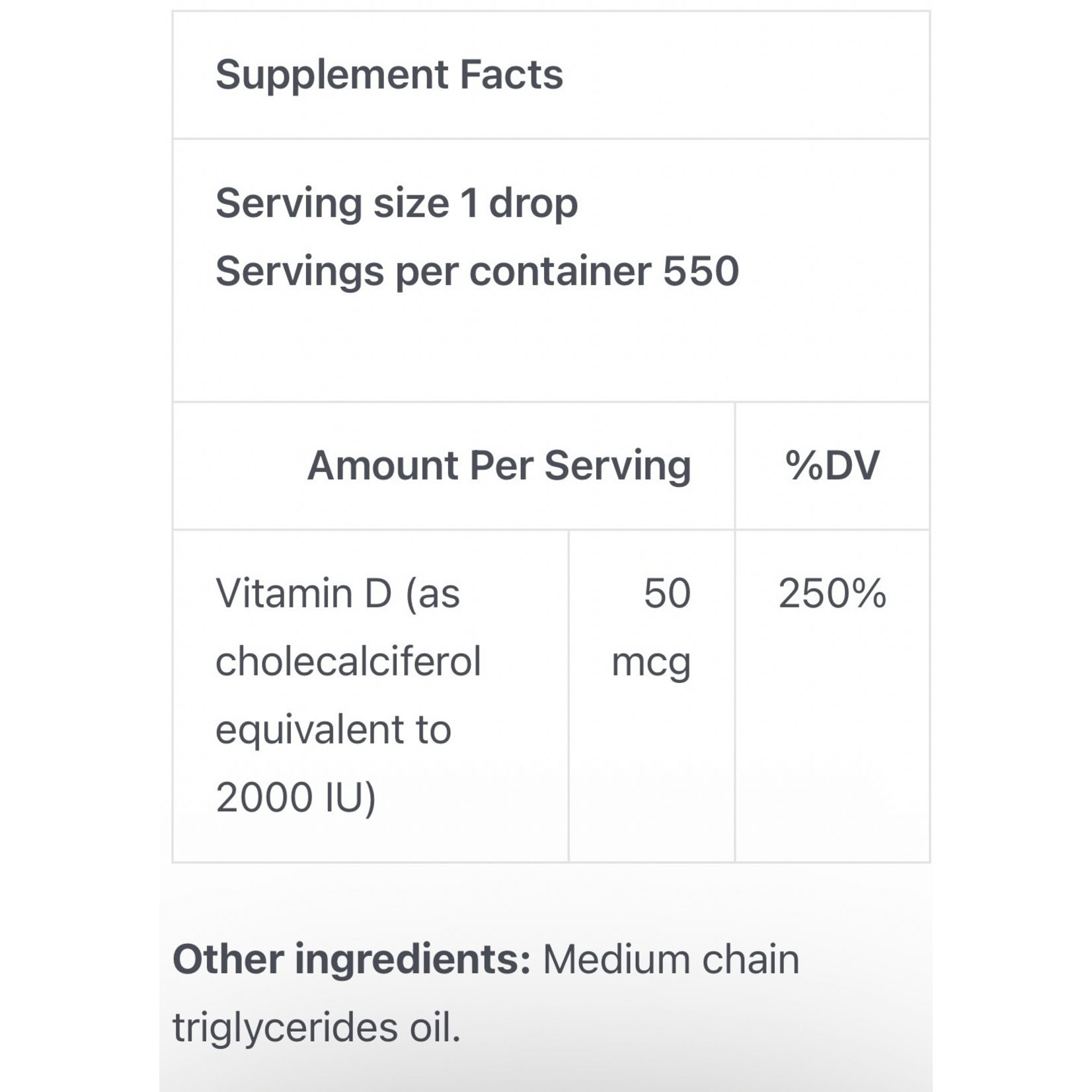Image resolution: width=1092 pixels, height=1092 pixels.
Task: Click the Servings per container text
Action: 433,271
